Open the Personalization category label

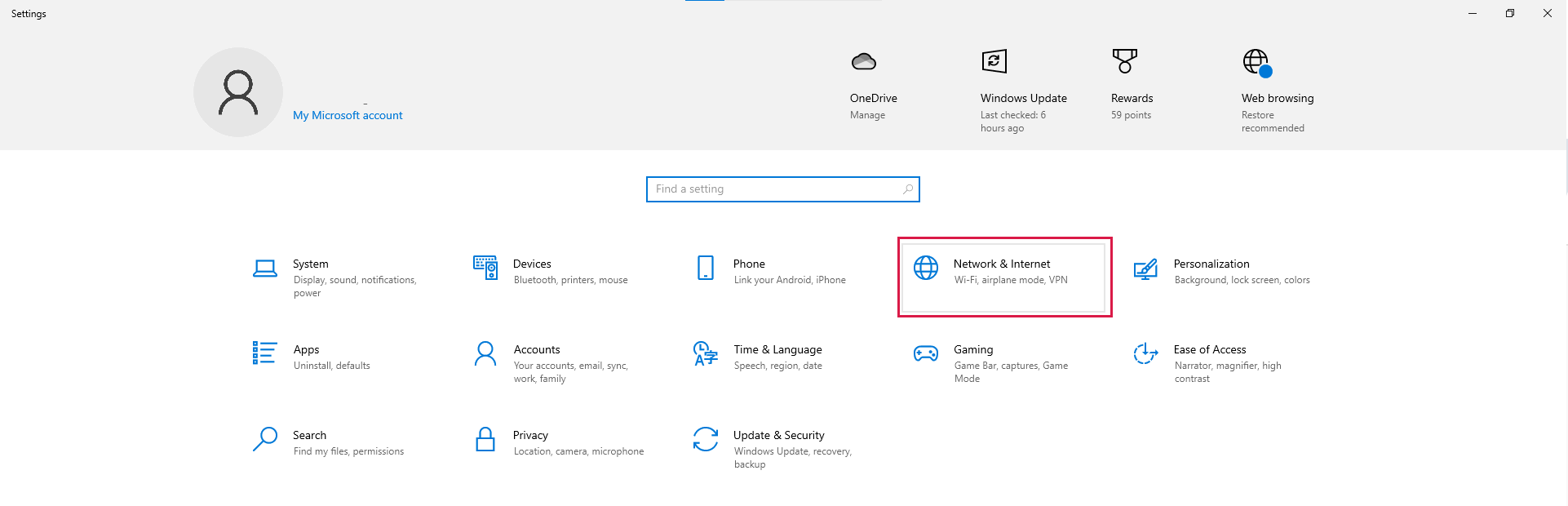[x=1211, y=264]
